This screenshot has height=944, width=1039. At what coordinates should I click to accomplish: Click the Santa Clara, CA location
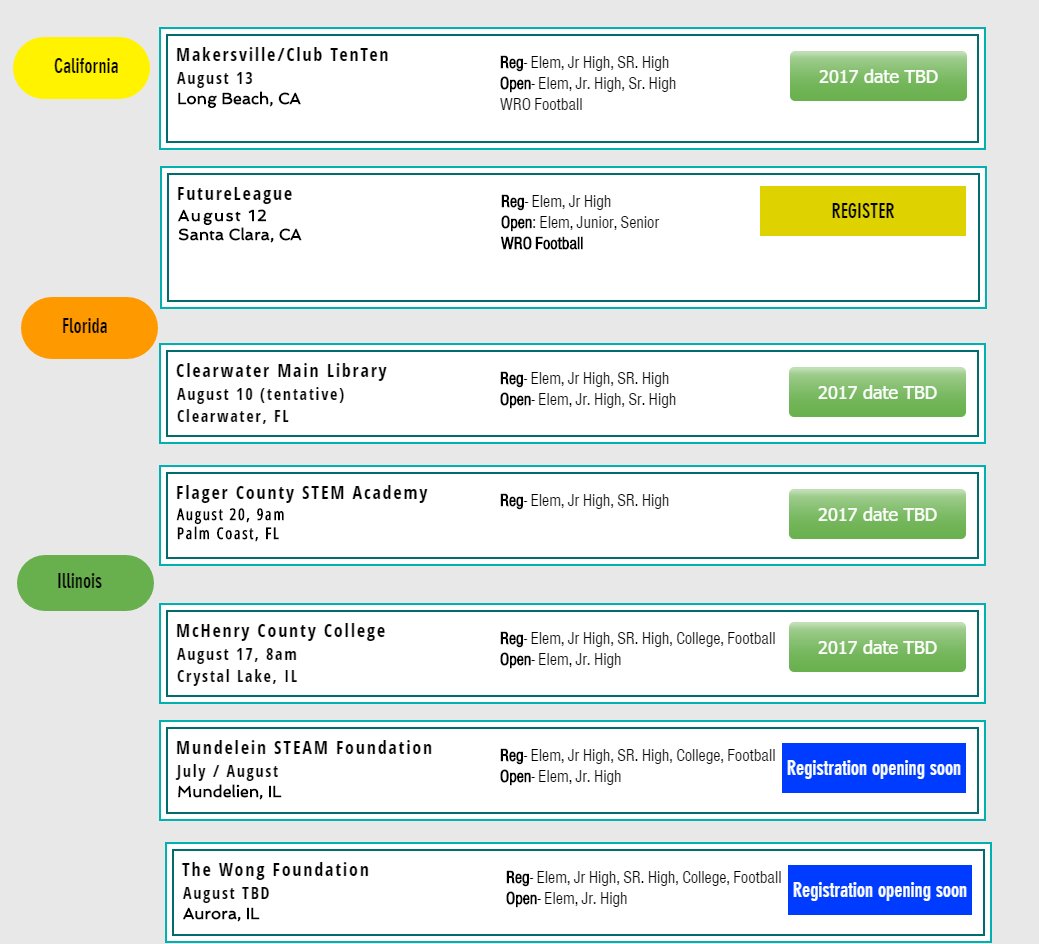point(240,235)
